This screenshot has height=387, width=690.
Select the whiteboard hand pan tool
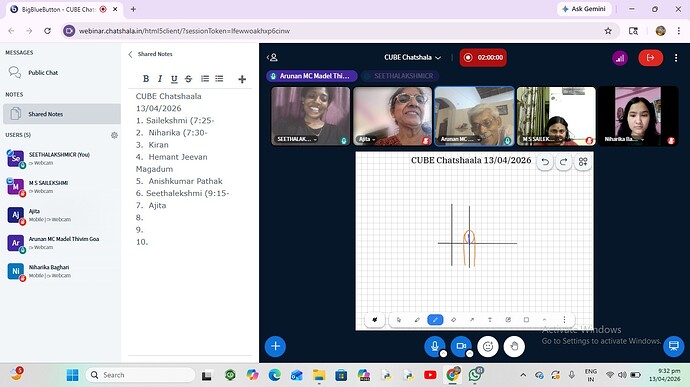[417, 320]
